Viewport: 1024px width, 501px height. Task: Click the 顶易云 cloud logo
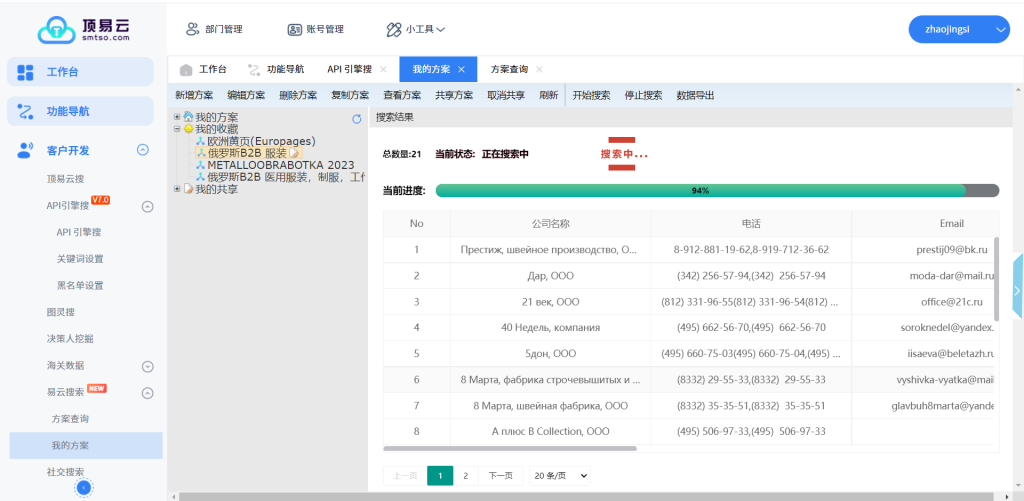(x=57, y=29)
